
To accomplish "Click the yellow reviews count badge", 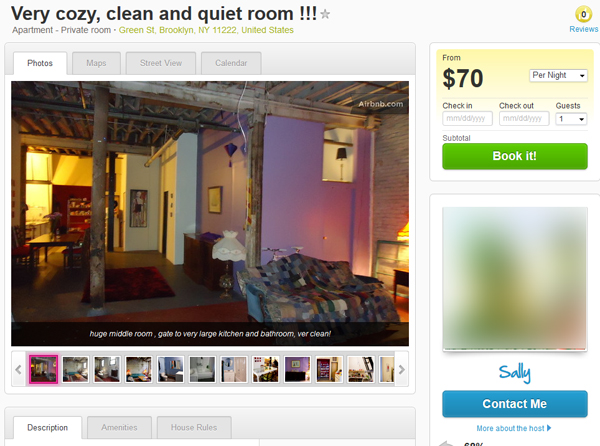I will click(583, 15).
